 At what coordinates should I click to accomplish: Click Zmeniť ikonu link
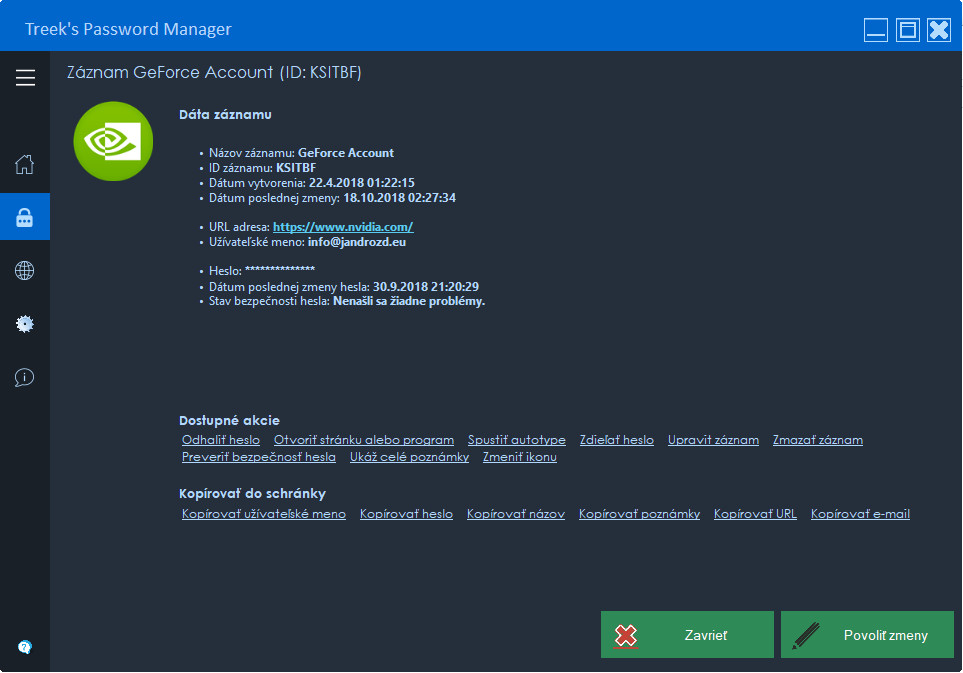click(520, 457)
